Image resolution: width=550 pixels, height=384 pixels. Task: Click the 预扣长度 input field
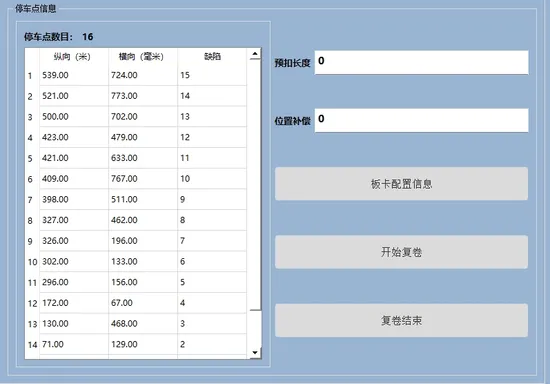pyautogui.click(x=421, y=62)
